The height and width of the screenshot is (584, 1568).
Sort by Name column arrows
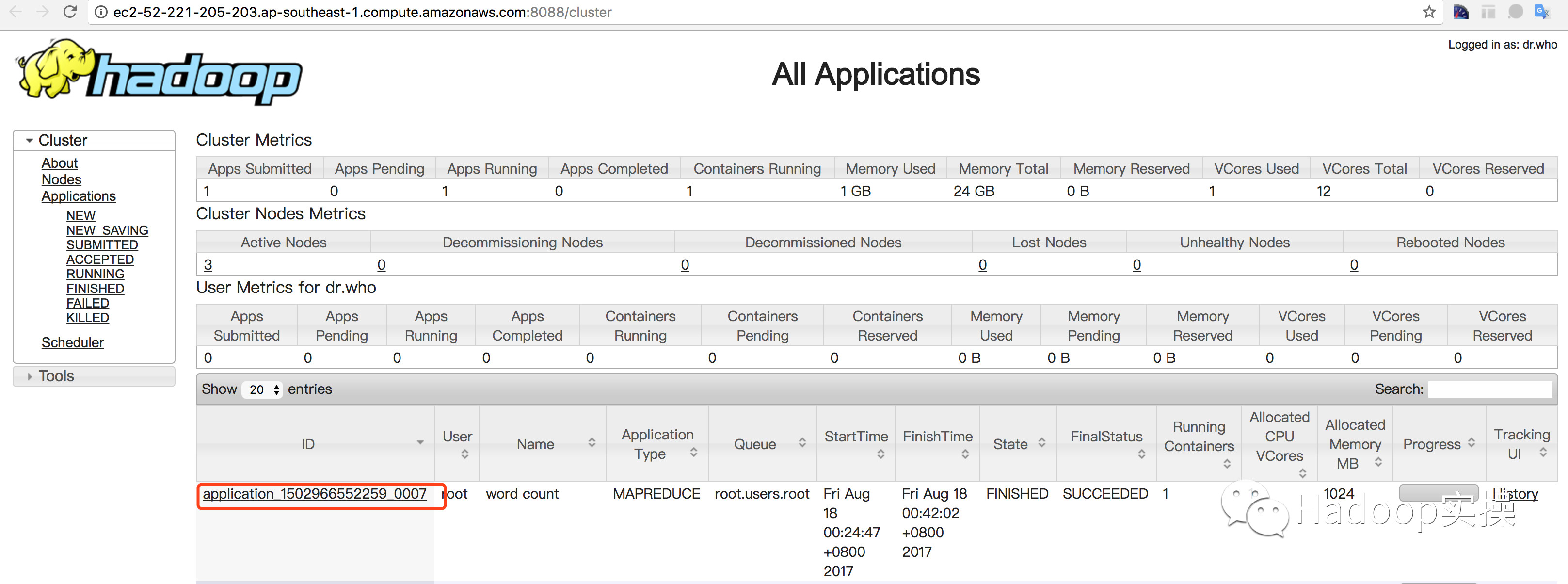tap(592, 443)
